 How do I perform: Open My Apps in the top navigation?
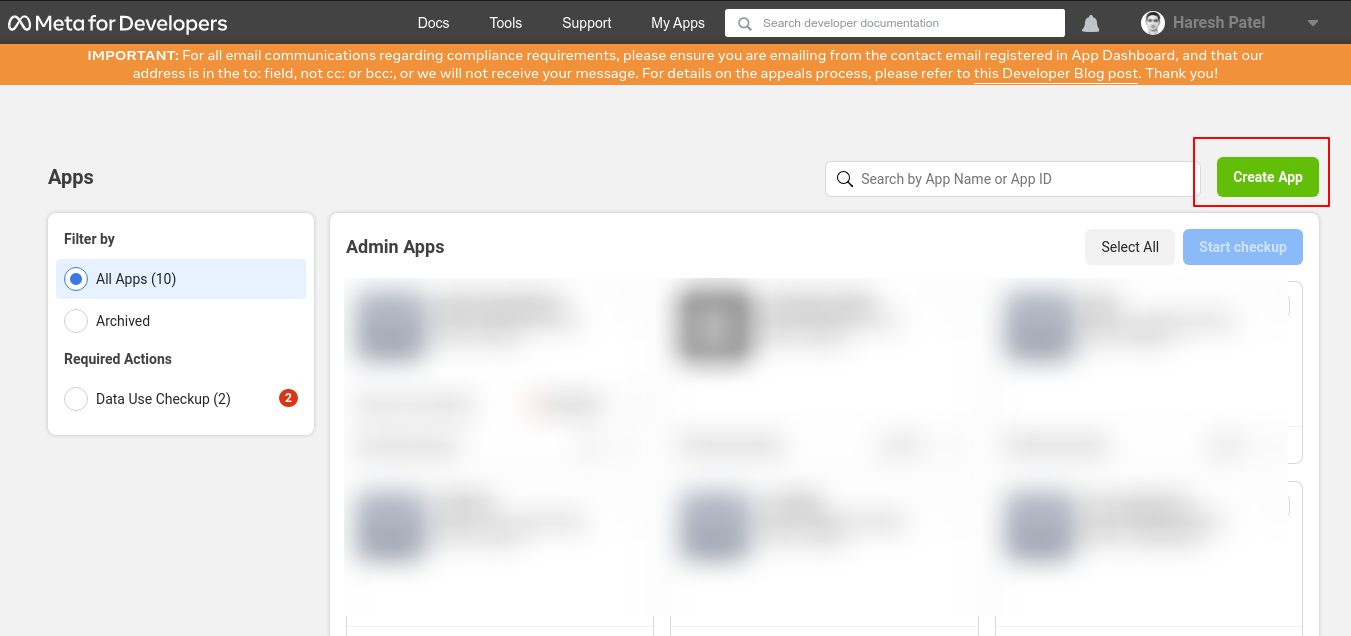click(x=677, y=23)
